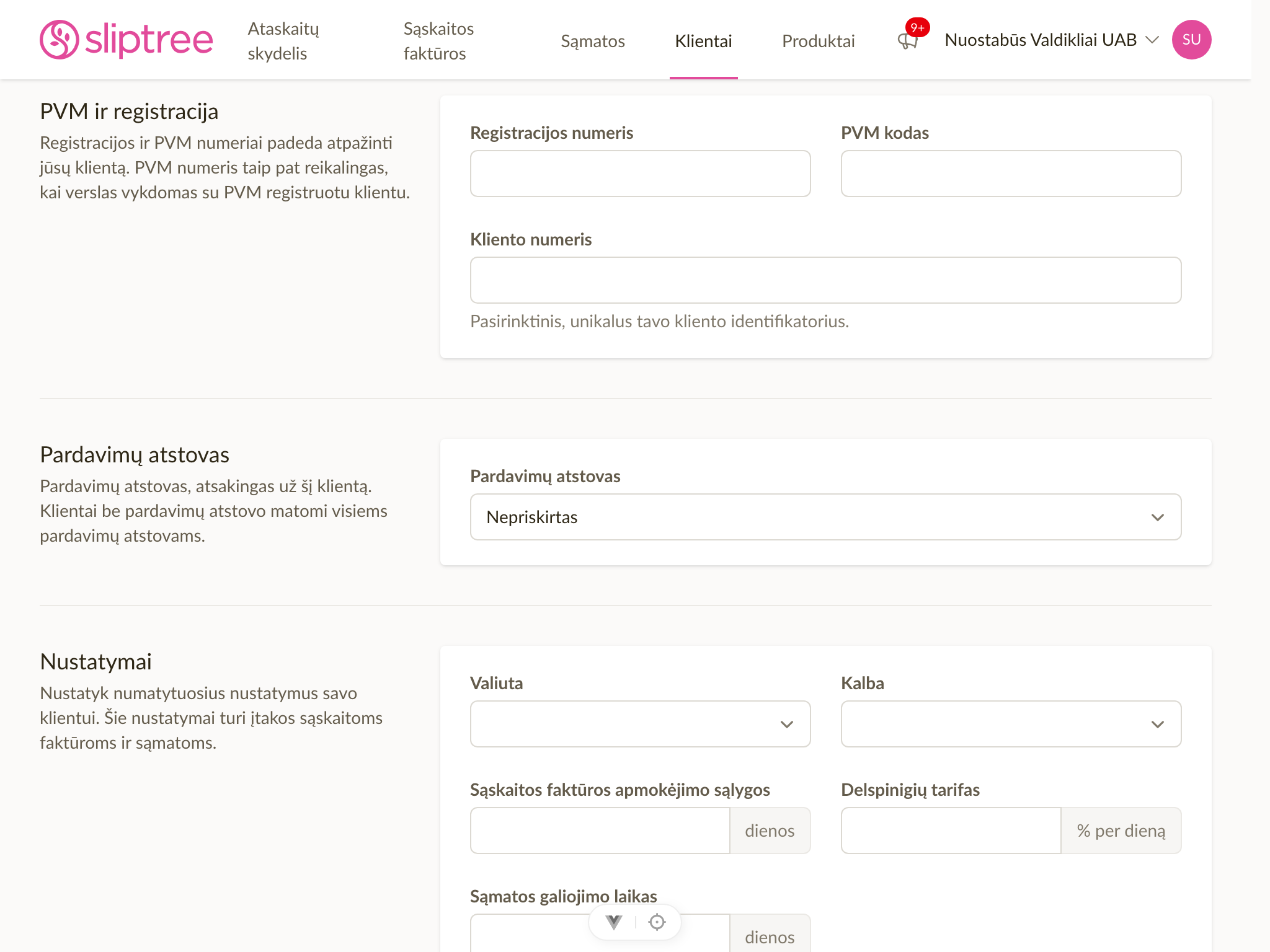
Task: Click the Sliptree logo
Action: point(127,40)
